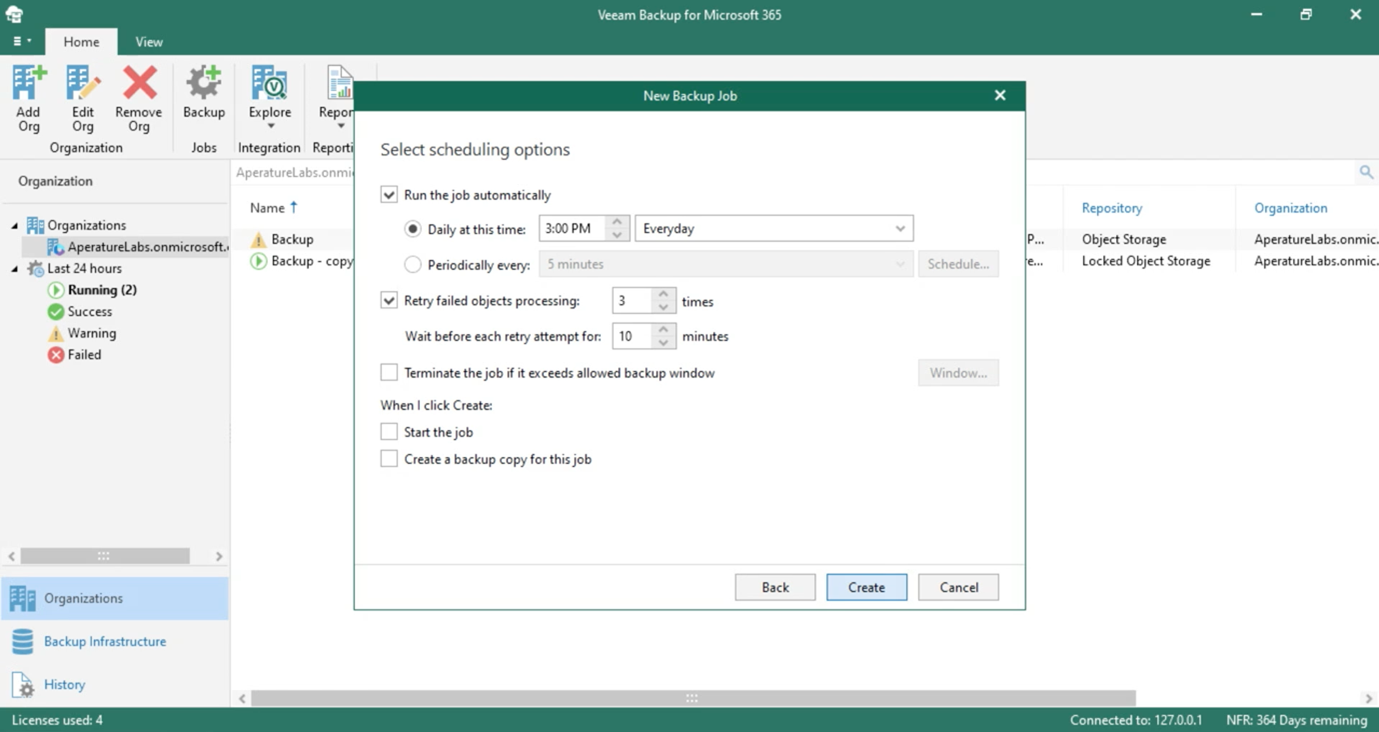Click the disabled Schedule... button

pos(958,265)
